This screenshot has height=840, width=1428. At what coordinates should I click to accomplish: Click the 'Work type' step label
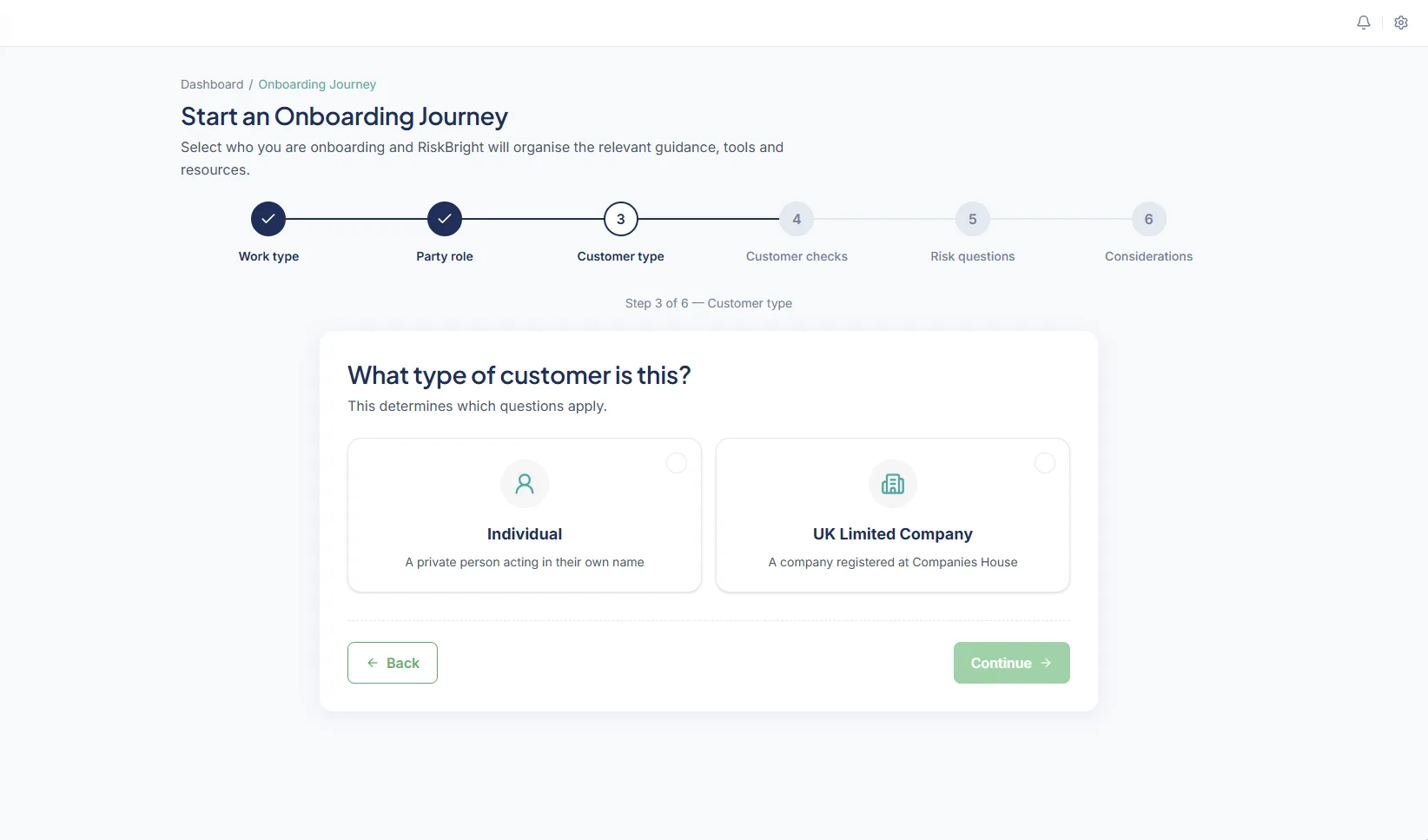click(268, 256)
